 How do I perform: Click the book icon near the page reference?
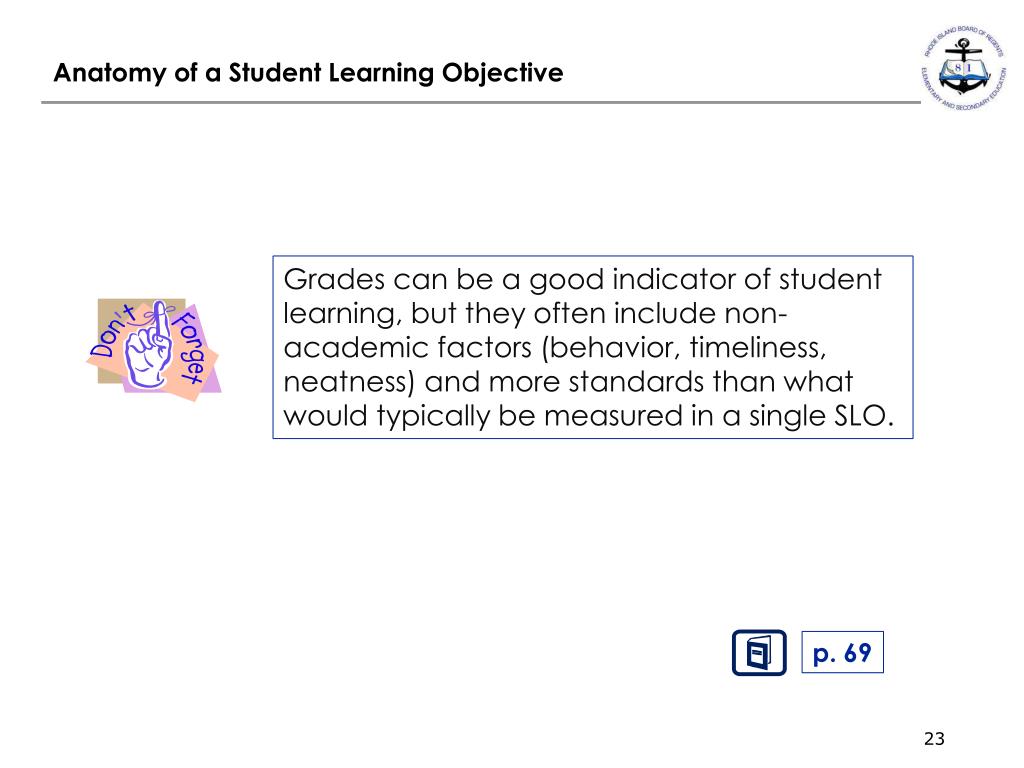point(759,652)
